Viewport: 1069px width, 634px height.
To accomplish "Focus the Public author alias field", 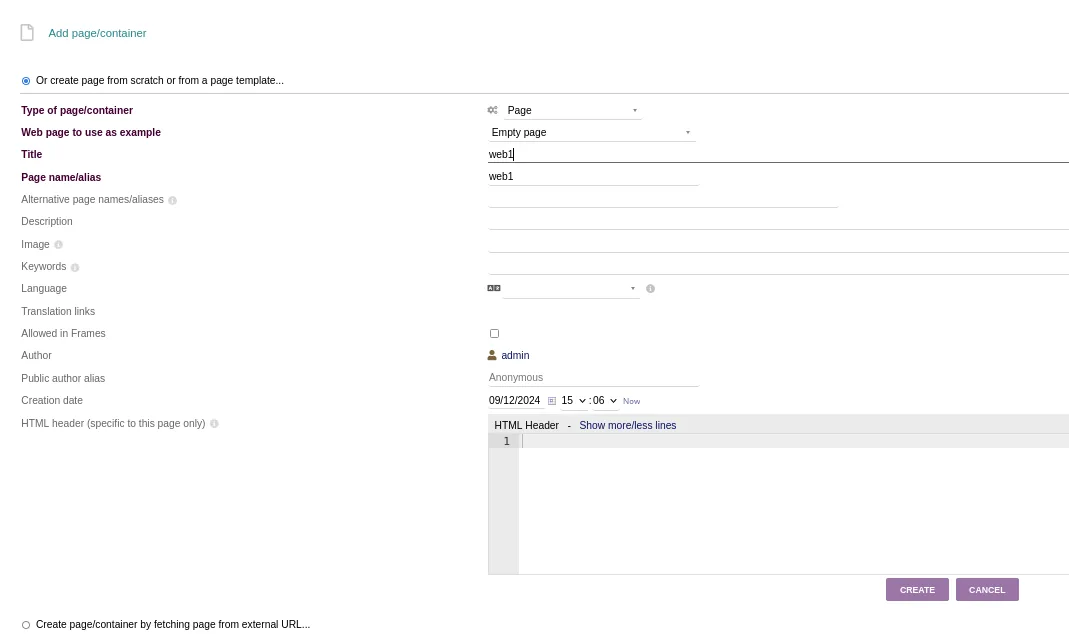I will click(x=593, y=378).
